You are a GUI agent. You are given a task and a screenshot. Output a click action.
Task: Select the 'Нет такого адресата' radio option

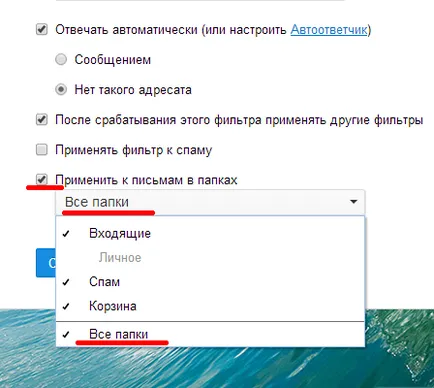pos(61,90)
